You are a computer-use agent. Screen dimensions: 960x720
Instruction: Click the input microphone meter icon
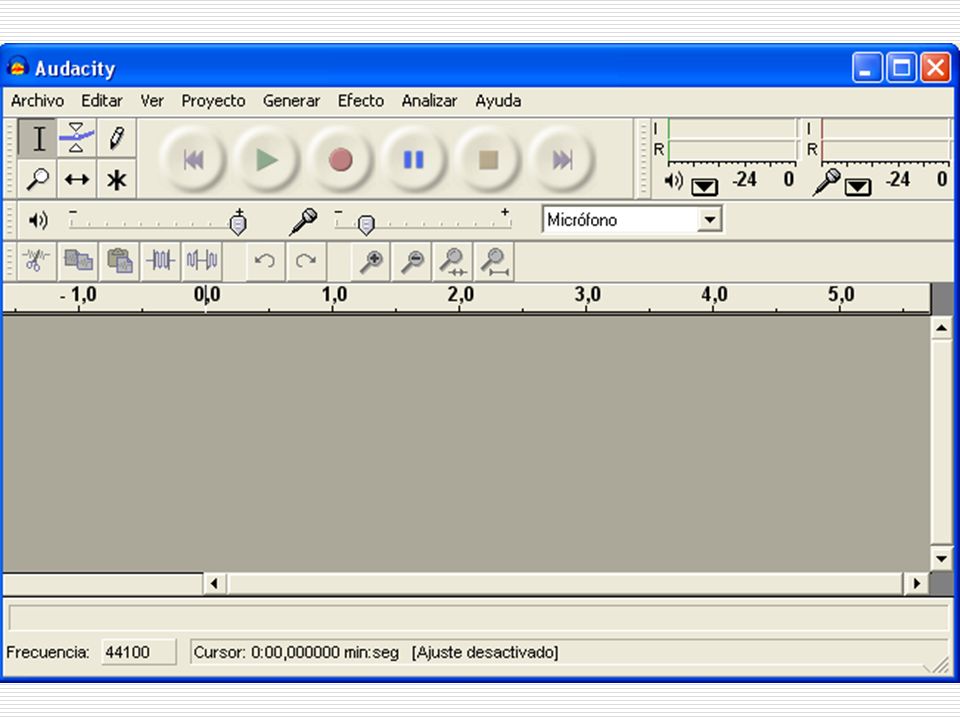[826, 182]
